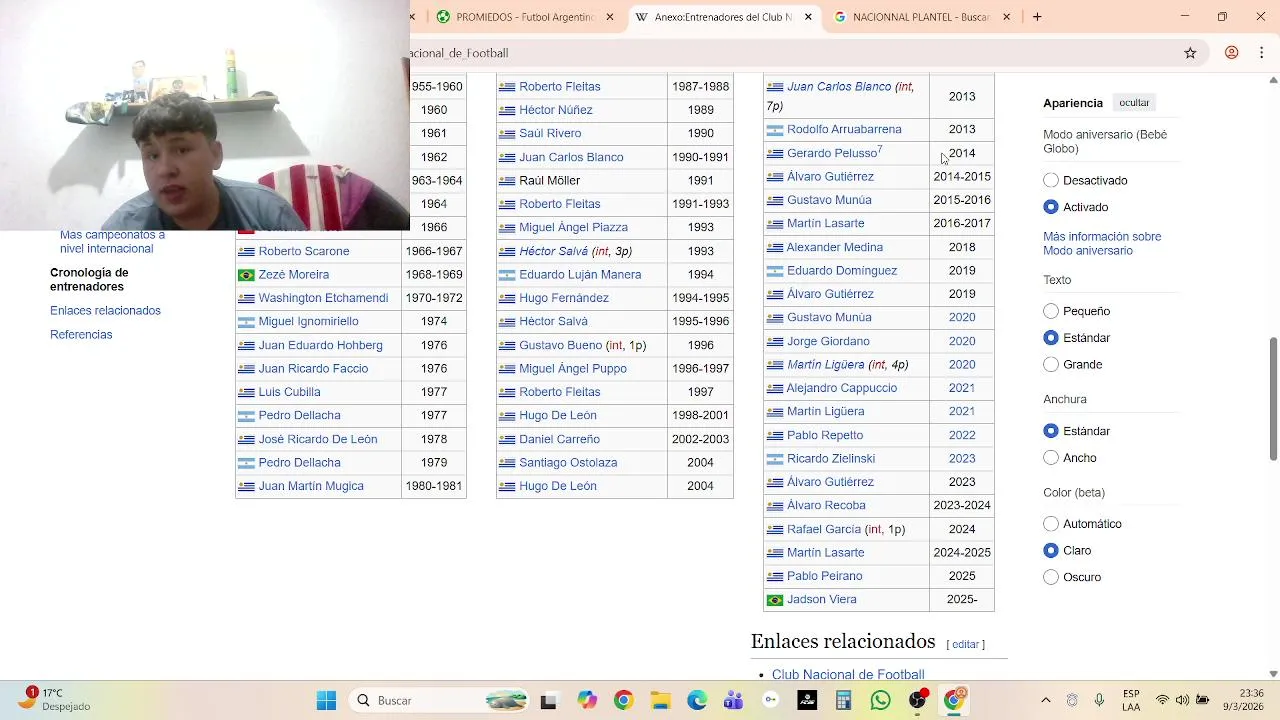Image resolution: width=1280 pixels, height=720 pixels.
Task: Go to Enlaces relacionados in sidebar
Action: point(105,311)
